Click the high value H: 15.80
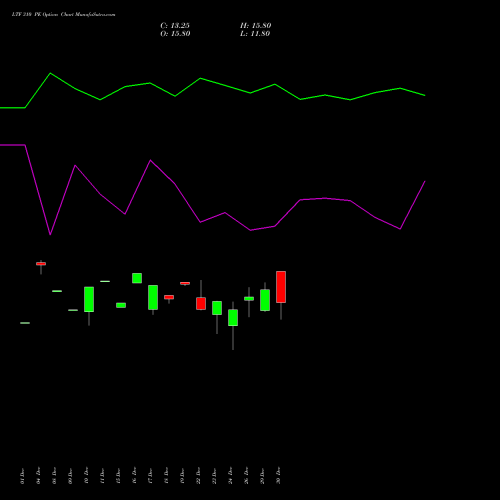Image resolution: width=500 pixels, height=500 pixels. 256,26
